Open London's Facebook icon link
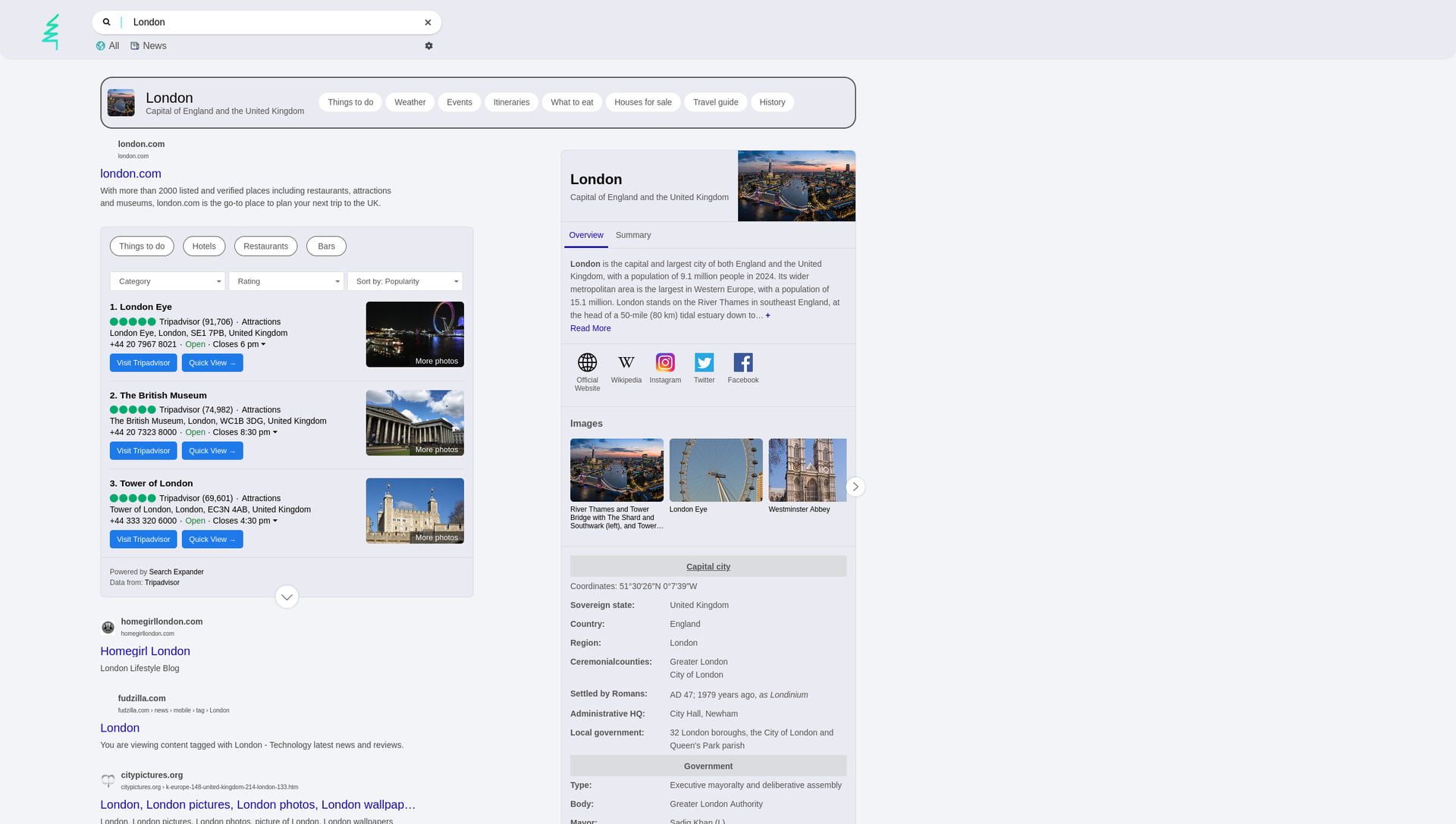 point(743,363)
